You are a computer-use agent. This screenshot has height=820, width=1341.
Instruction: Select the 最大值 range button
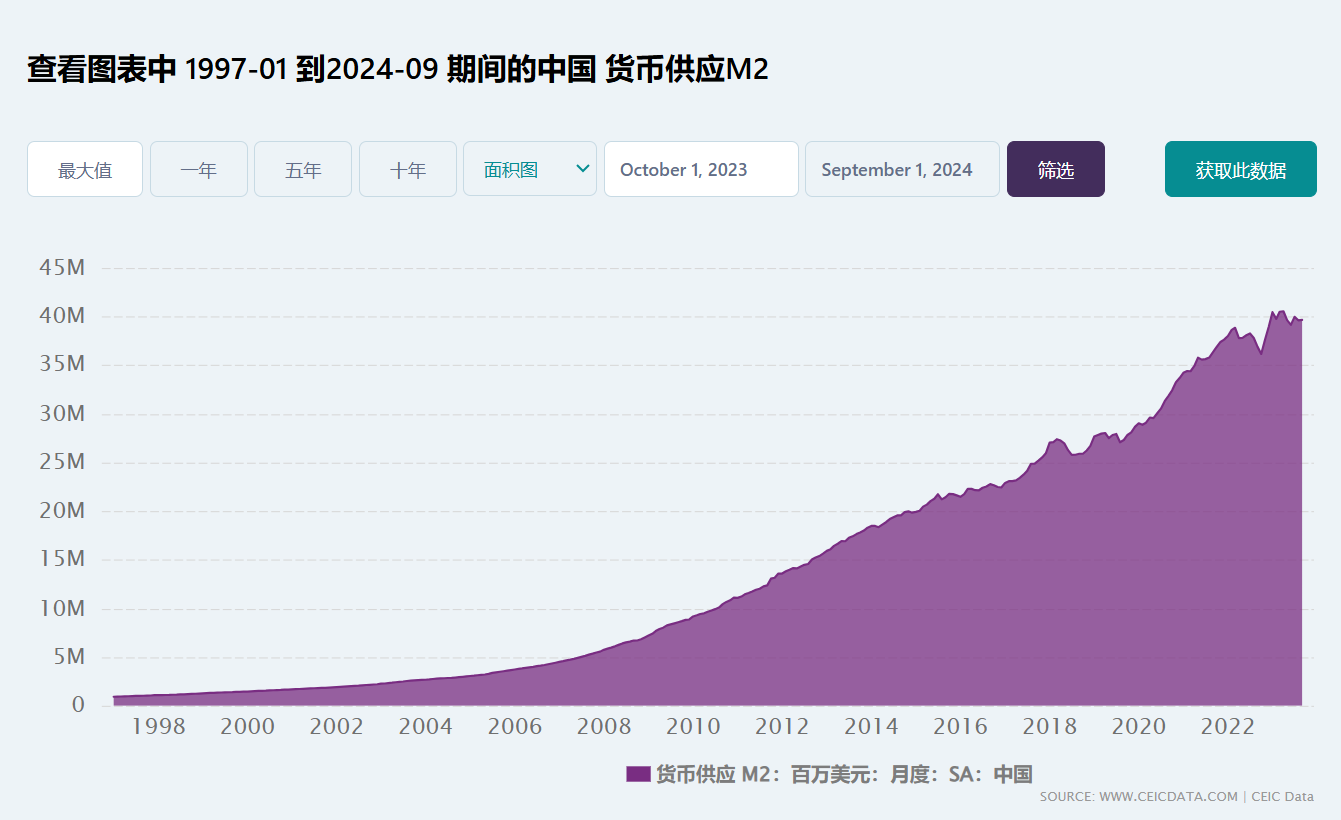tap(85, 169)
